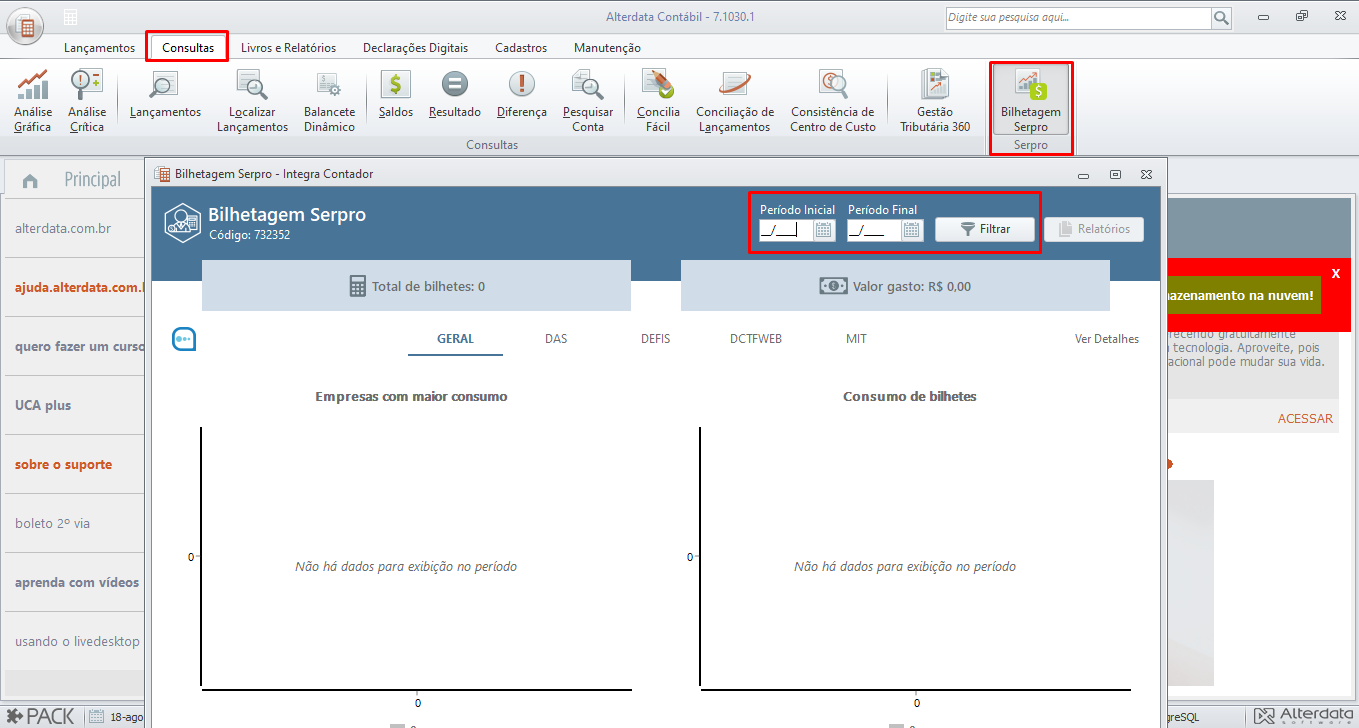The image size is (1359, 728).
Task: Open 'usando o livedesktop' sidebar link
Action: (x=77, y=641)
